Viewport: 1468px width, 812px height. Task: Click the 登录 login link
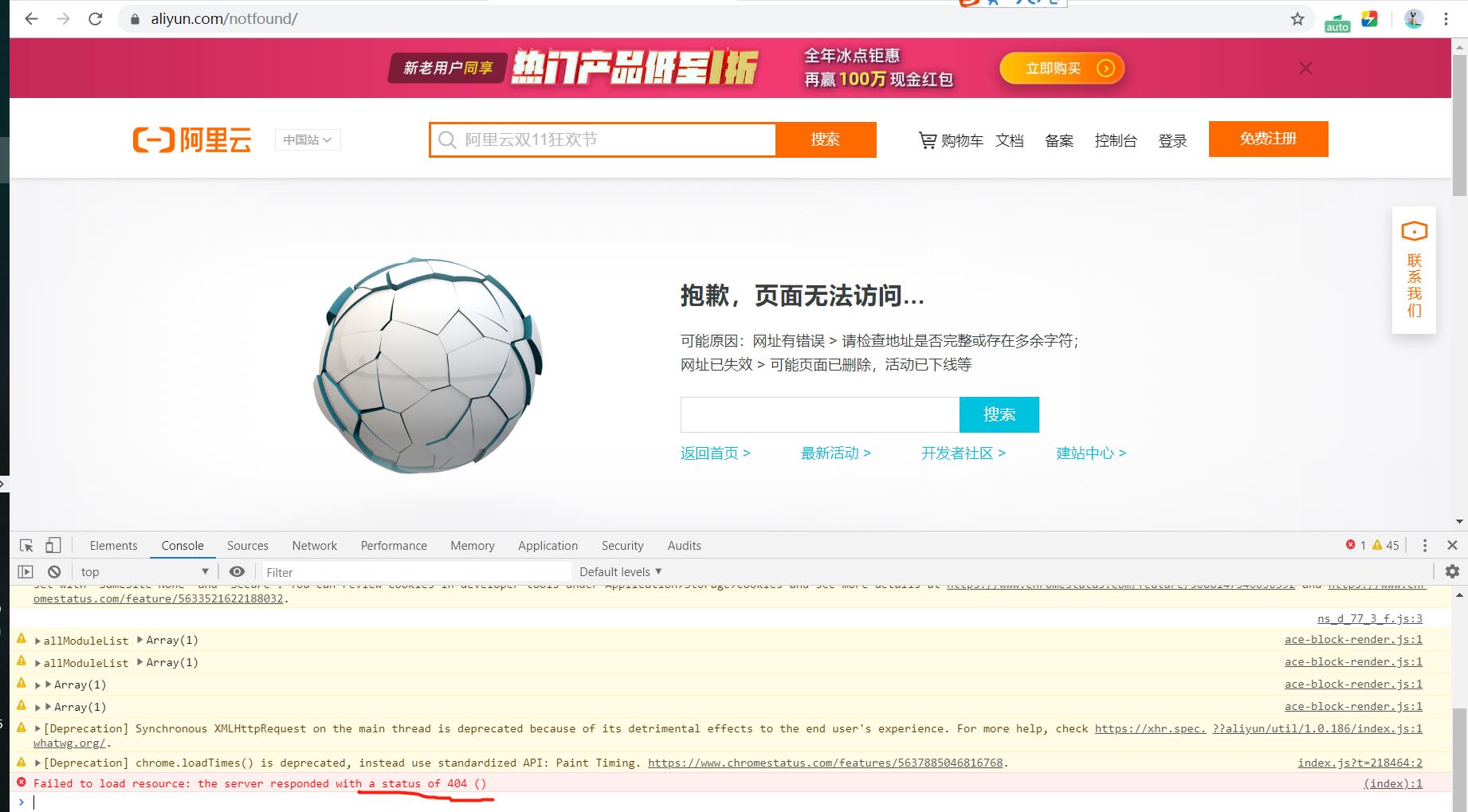(1172, 141)
